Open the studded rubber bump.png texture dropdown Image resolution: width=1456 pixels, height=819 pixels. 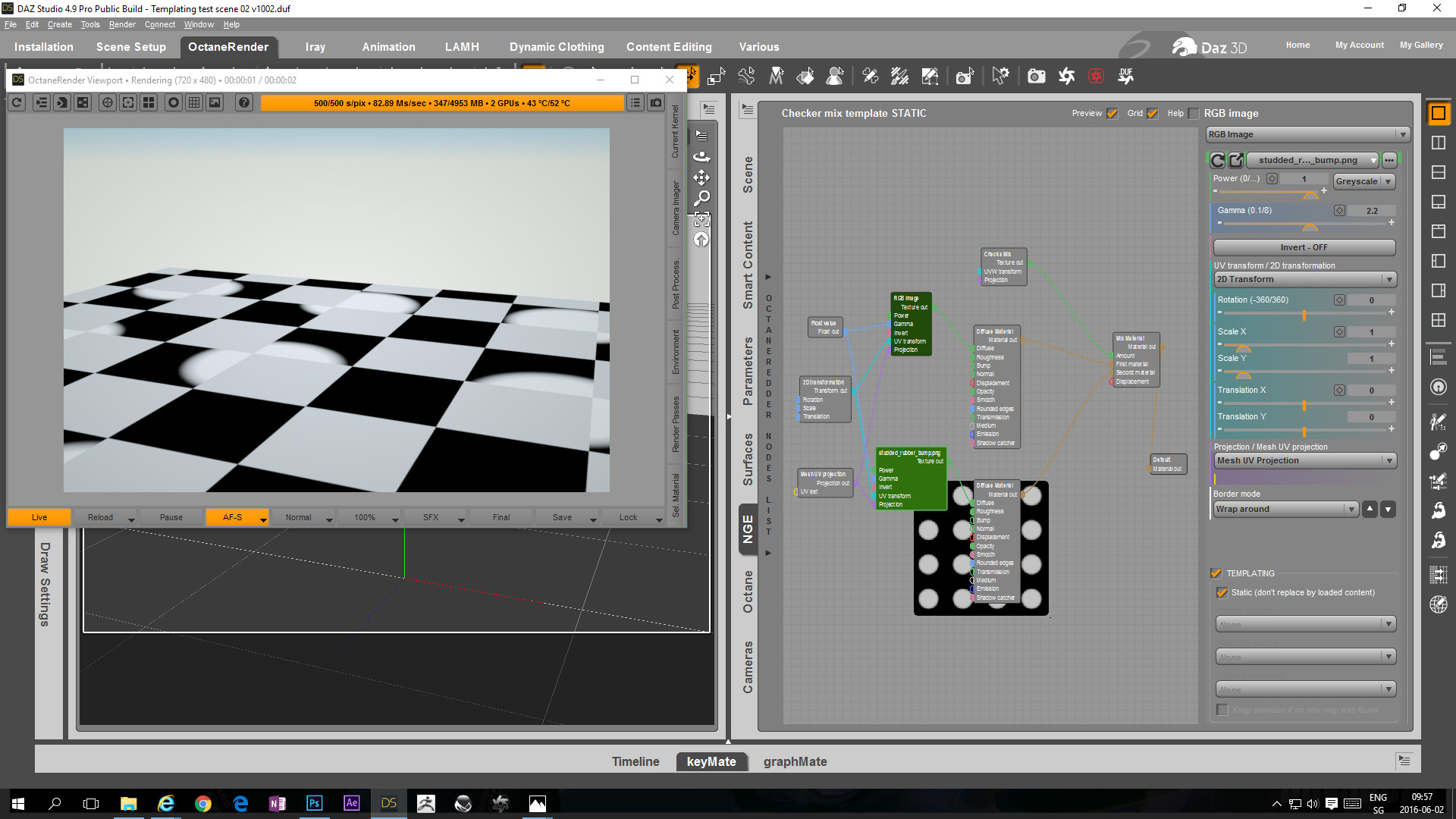click(x=1313, y=160)
